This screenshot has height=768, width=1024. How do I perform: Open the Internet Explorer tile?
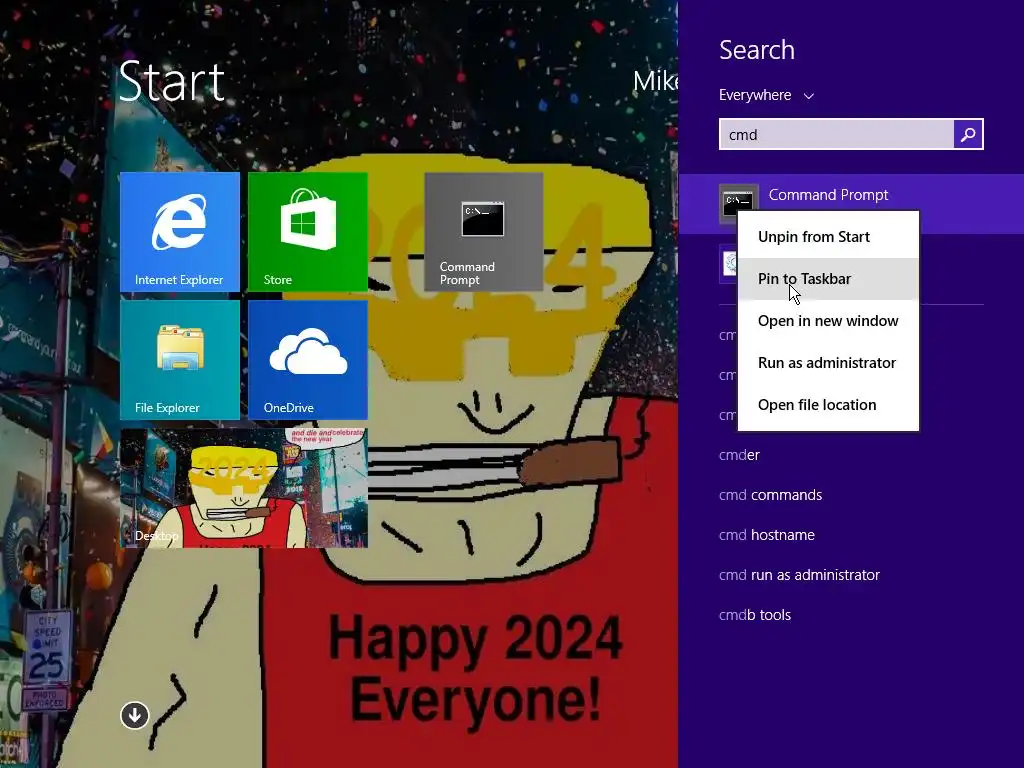coord(180,231)
